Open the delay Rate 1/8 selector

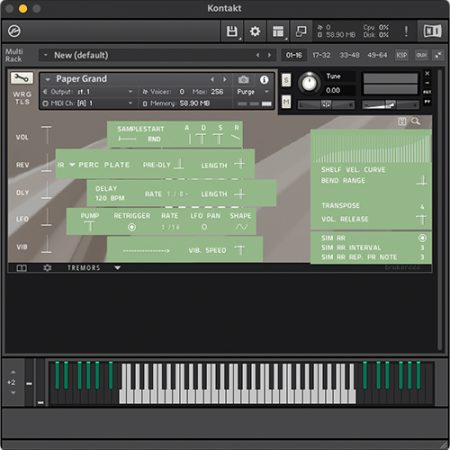pos(178,194)
